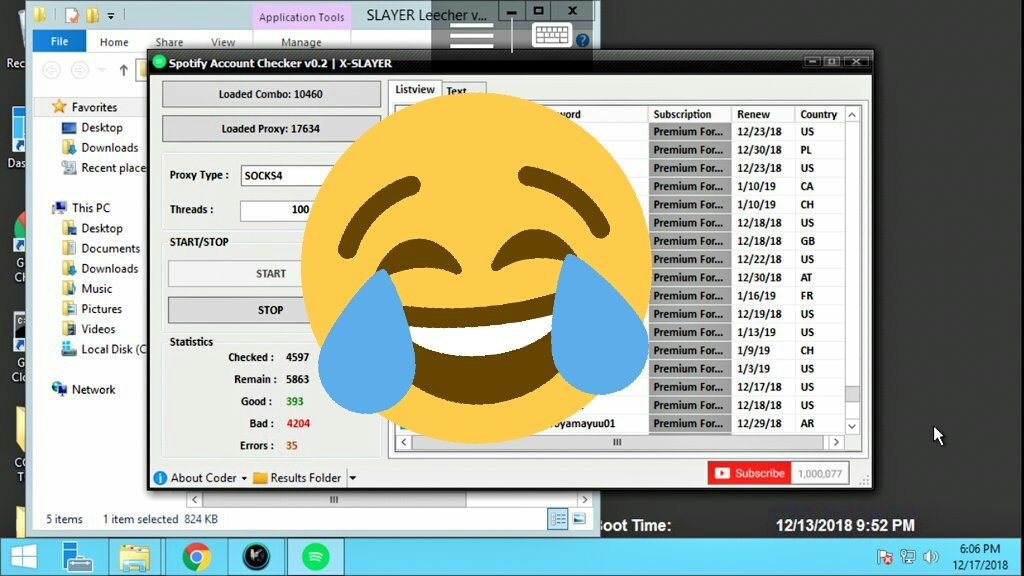
Task: Click the scroll down arrow of results list
Action: pyautogui.click(x=852, y=426)
